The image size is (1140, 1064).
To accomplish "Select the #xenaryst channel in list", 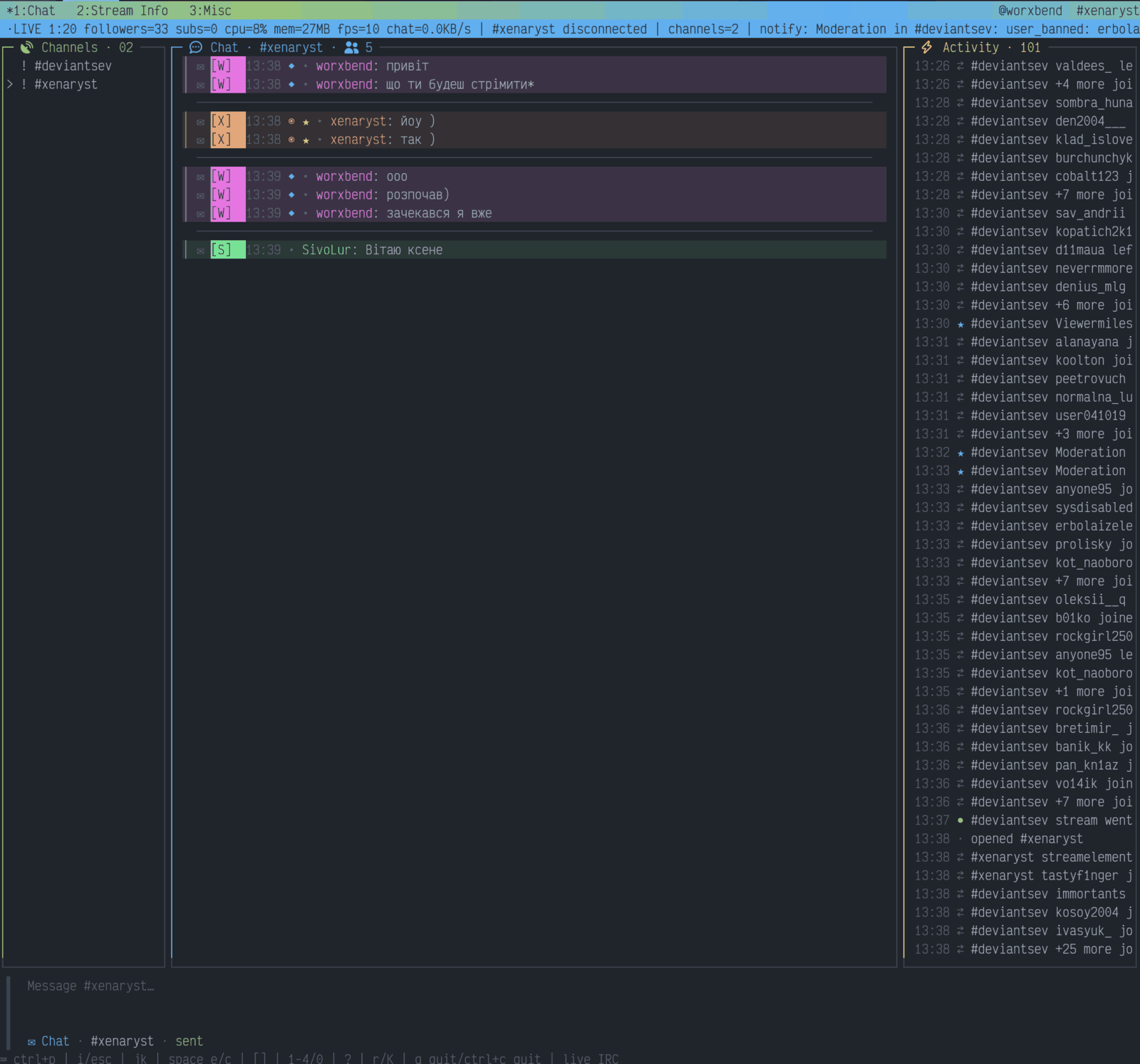I will pyautogui.click(x=66, y=85).
